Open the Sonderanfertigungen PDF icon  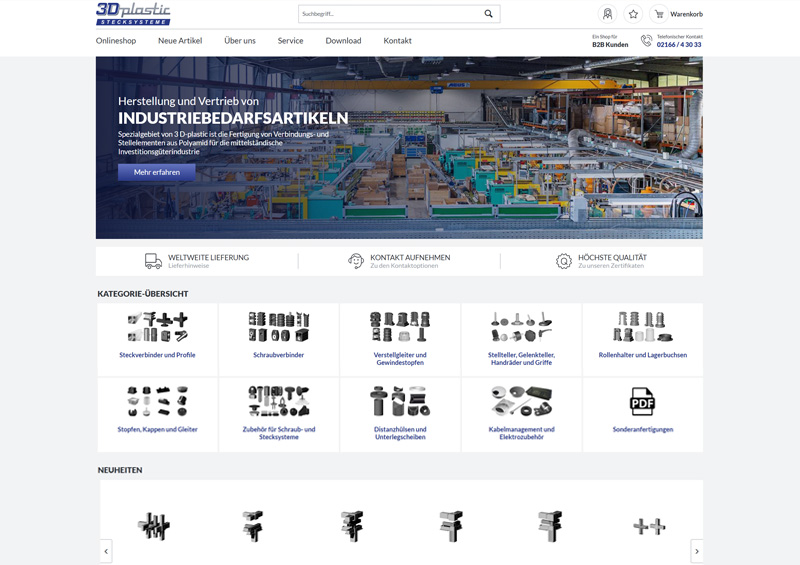pyautogui.click(x=642, y=402)
